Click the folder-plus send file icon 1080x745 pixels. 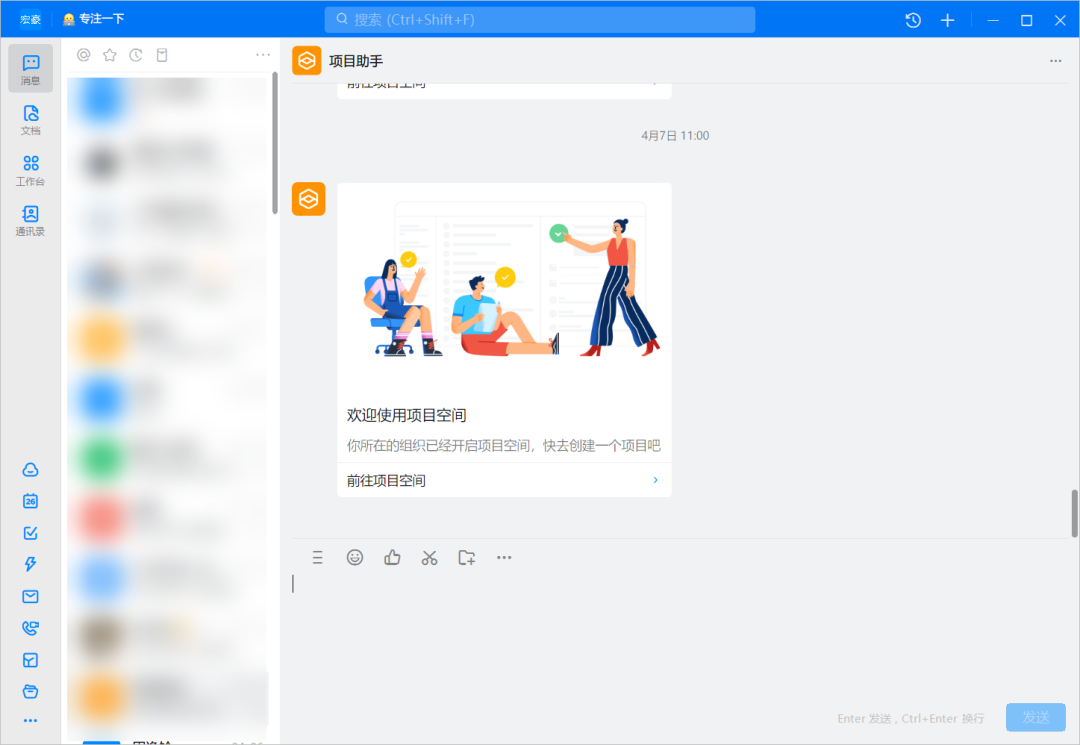[467, 558]
